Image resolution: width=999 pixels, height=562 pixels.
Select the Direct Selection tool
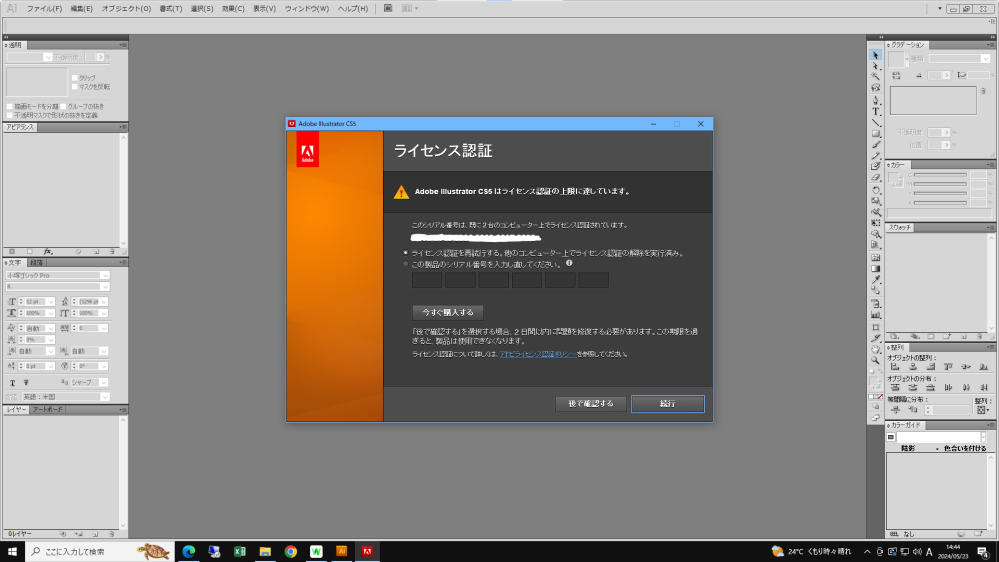coord(875,66)
